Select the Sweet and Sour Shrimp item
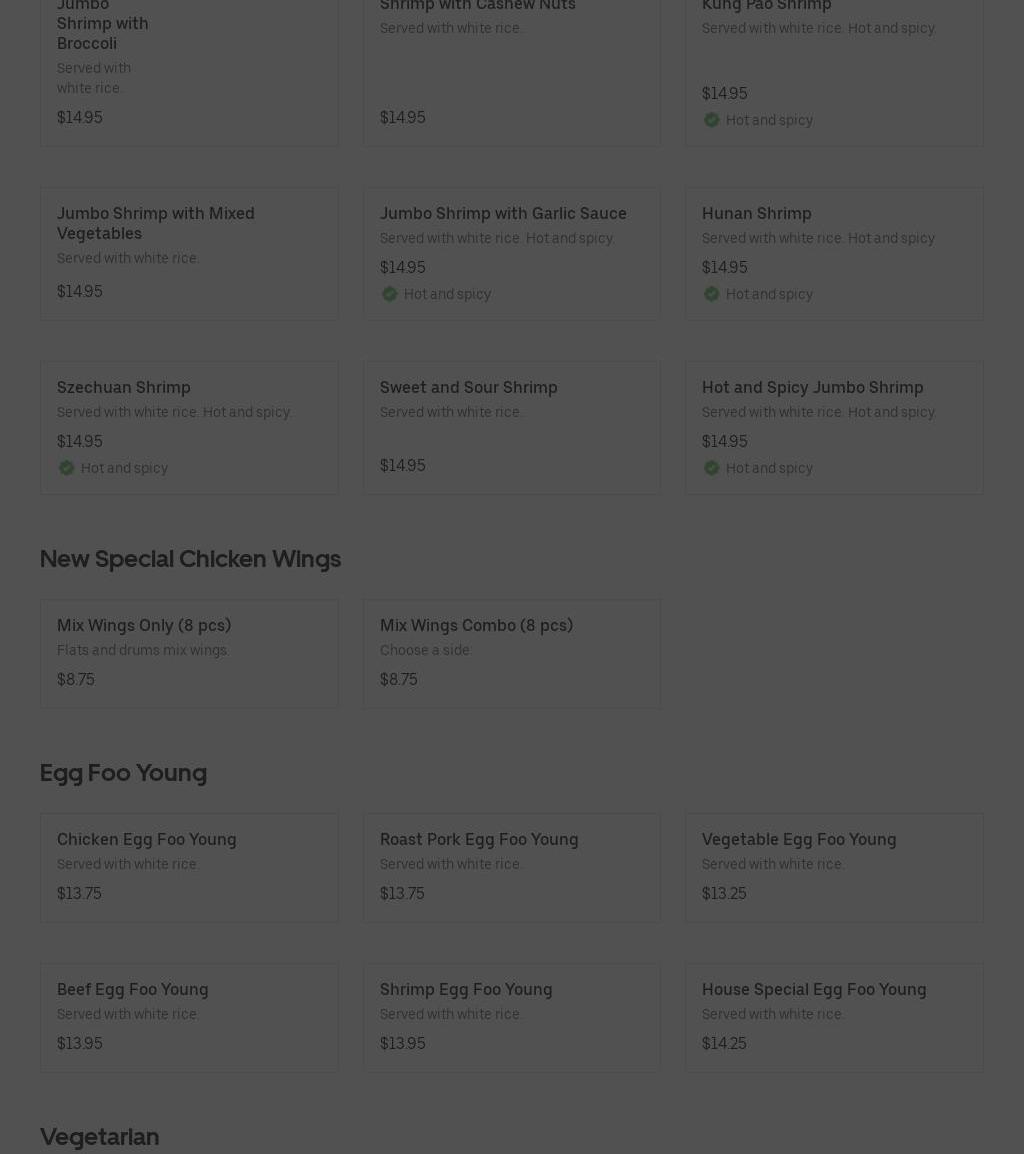 511,427
